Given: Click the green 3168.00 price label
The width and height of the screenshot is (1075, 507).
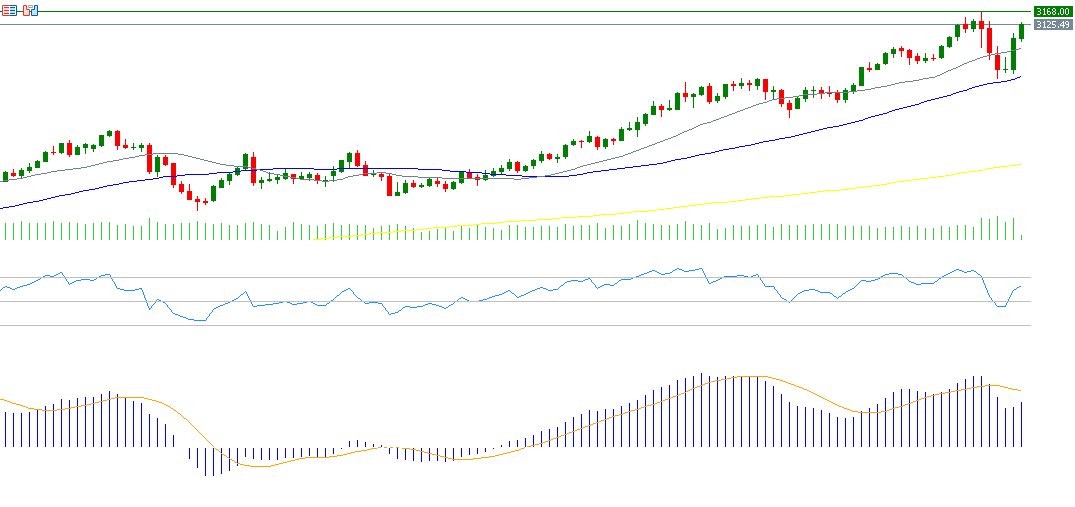Looking at the screenshot, I should click(1052, 12).
